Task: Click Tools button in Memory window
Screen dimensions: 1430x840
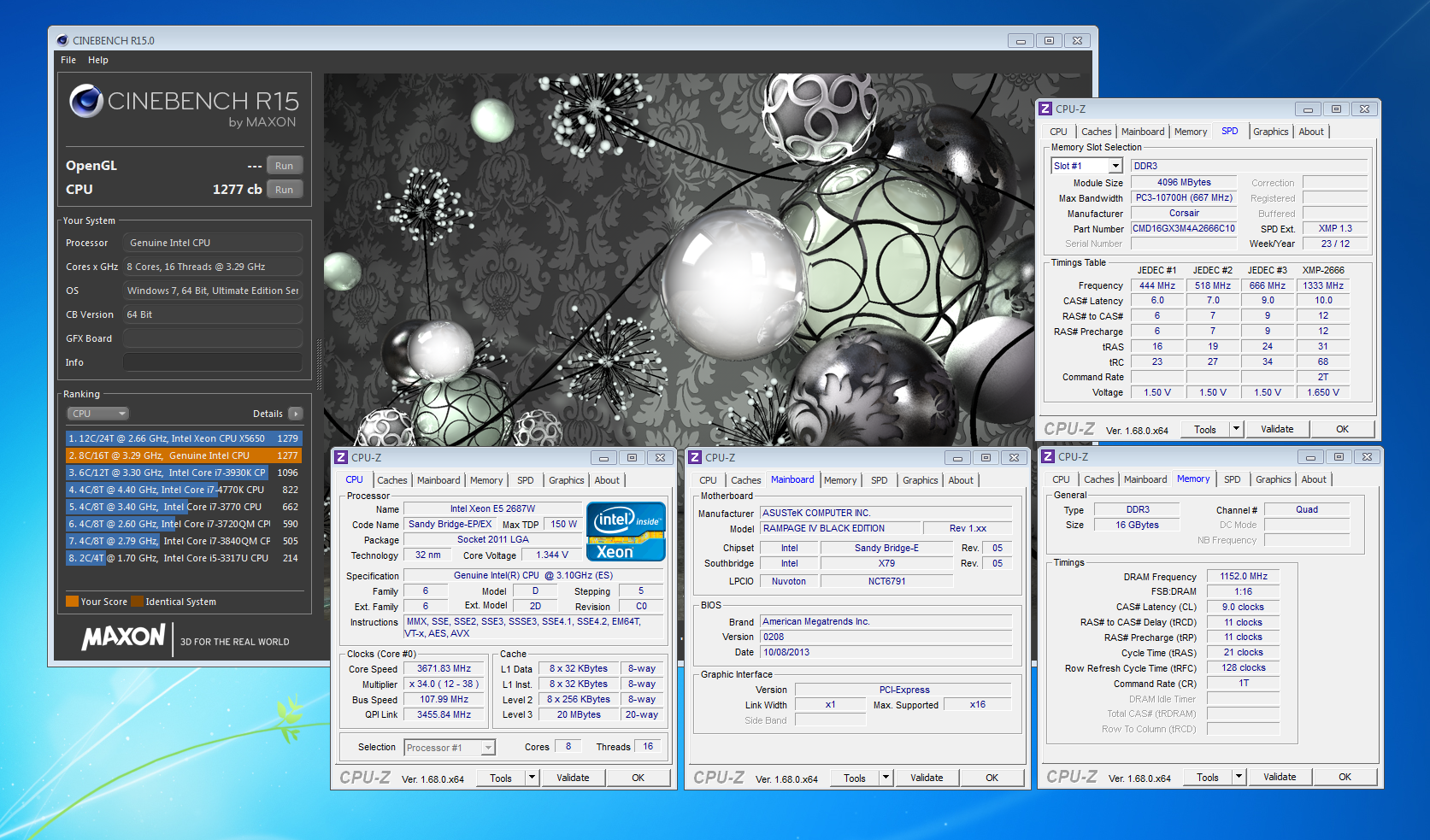Action: pyautogui.click(x=1208, y=777)
